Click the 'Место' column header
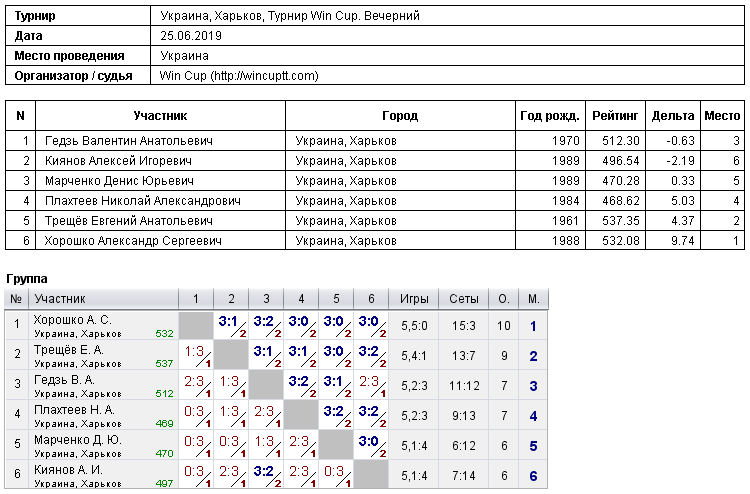Image resolution: width=750 pixels, height=494 pixels. point(722,116)
